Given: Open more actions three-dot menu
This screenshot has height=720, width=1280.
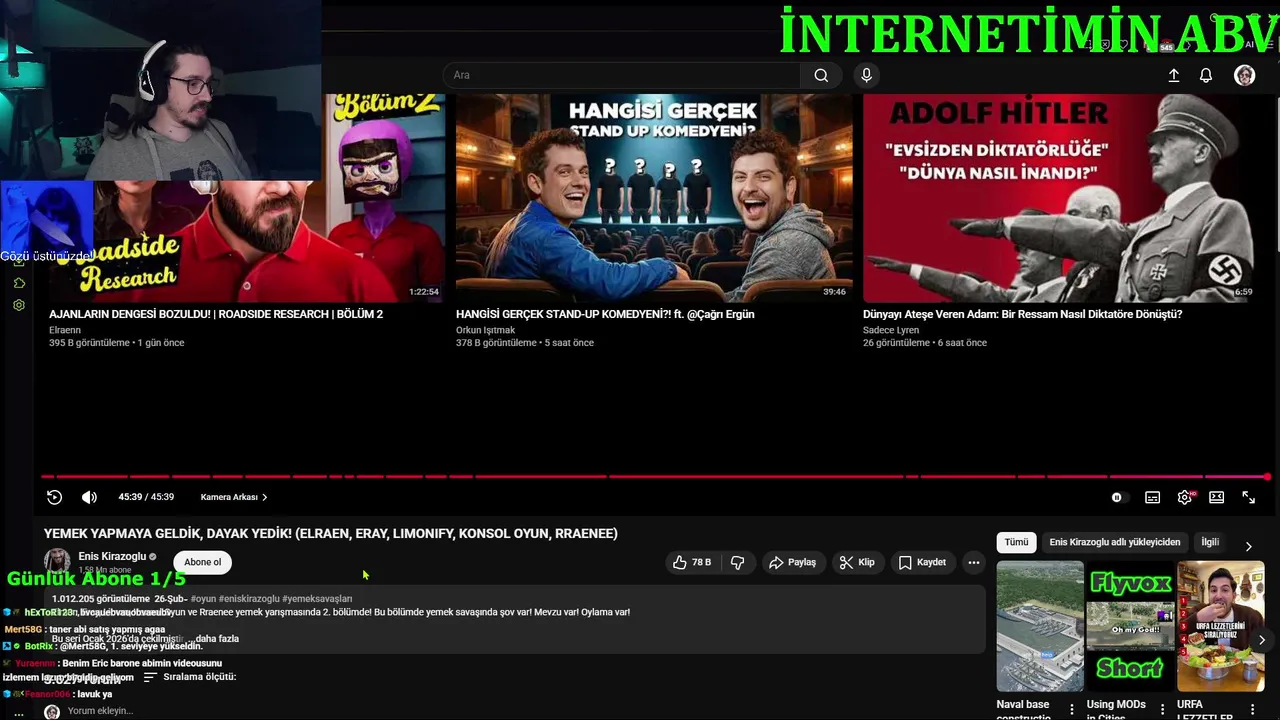Looking at the screenshot, I should pos(973,562).
